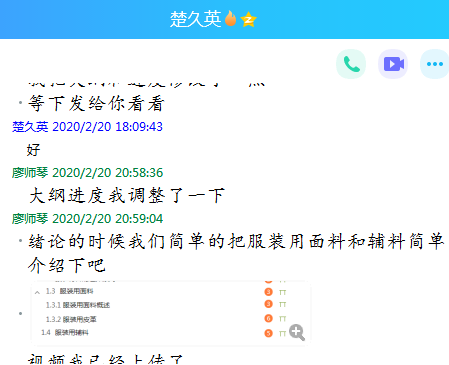Click the message 大纲进度我调整了一下
Image resolution: width=449 pixels, height=365 pixels.
127,195
